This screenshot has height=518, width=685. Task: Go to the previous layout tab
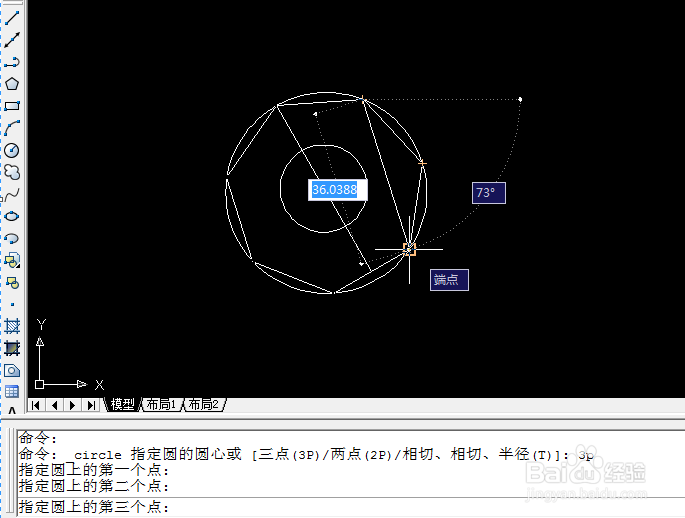click(54, 405)
